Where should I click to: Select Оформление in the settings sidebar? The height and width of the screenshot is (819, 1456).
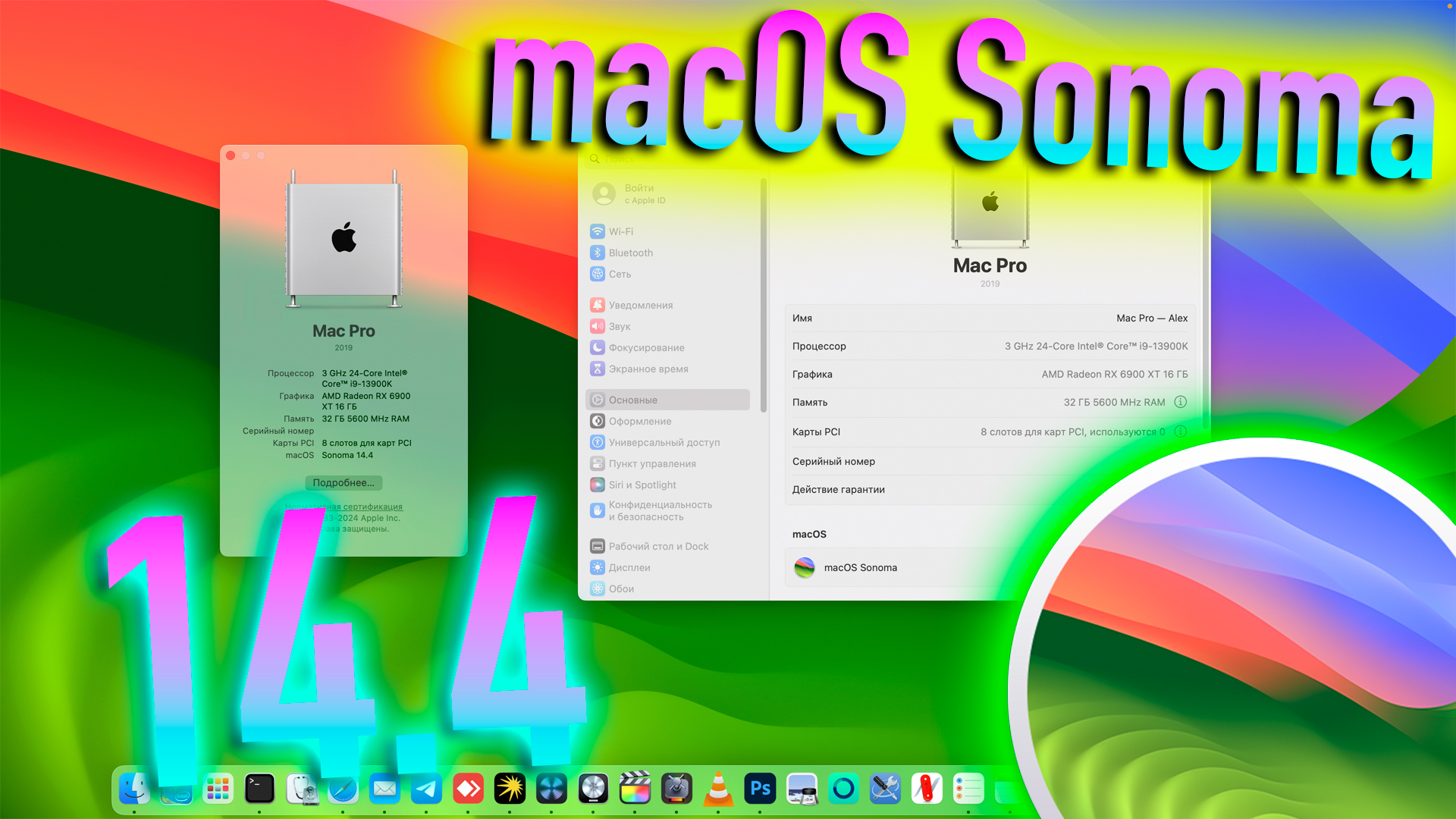pyautogui.click(x=640, y=421)
